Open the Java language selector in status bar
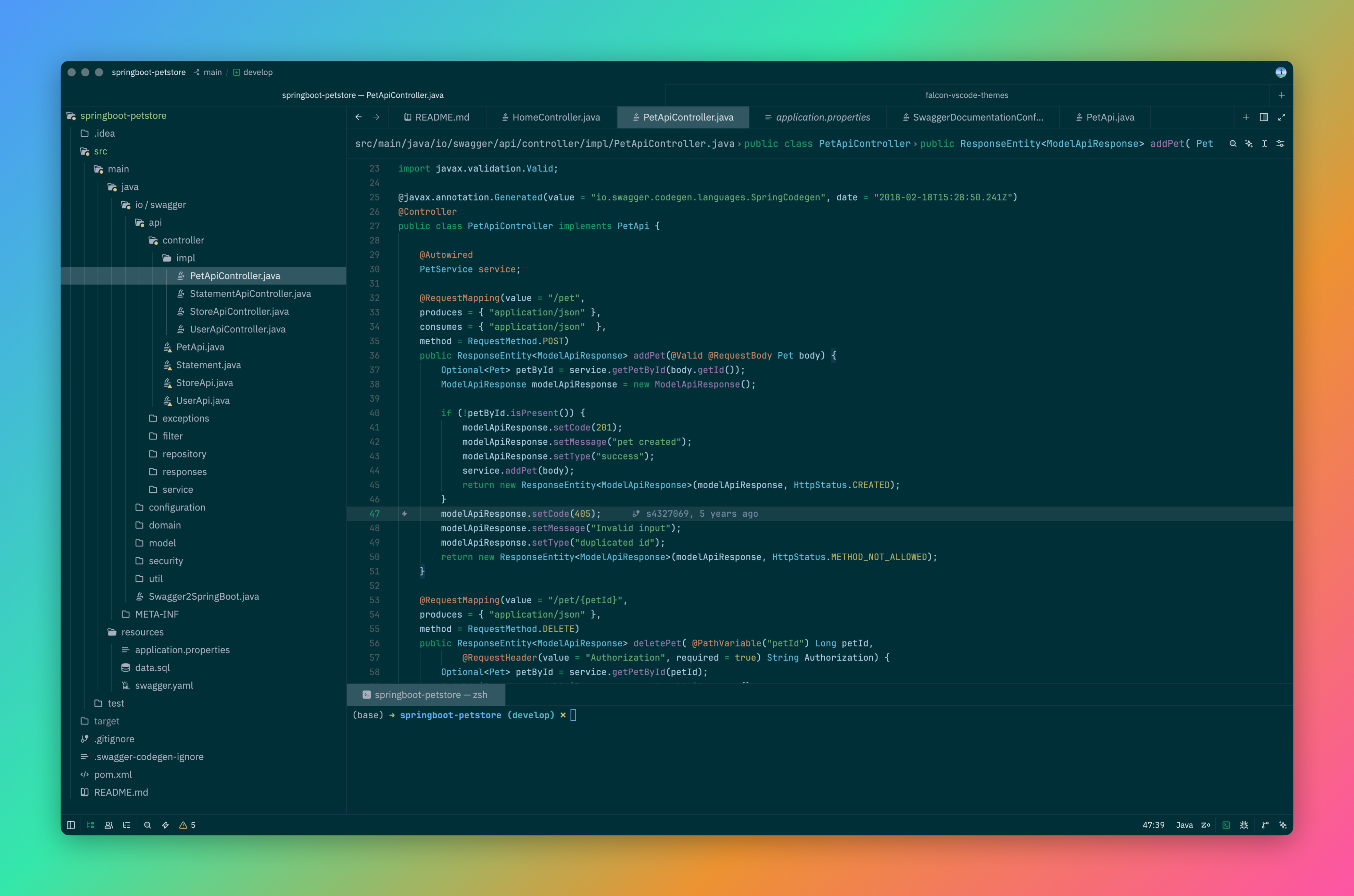This screenshot has width=1354, height=896. coord(1184,824)
